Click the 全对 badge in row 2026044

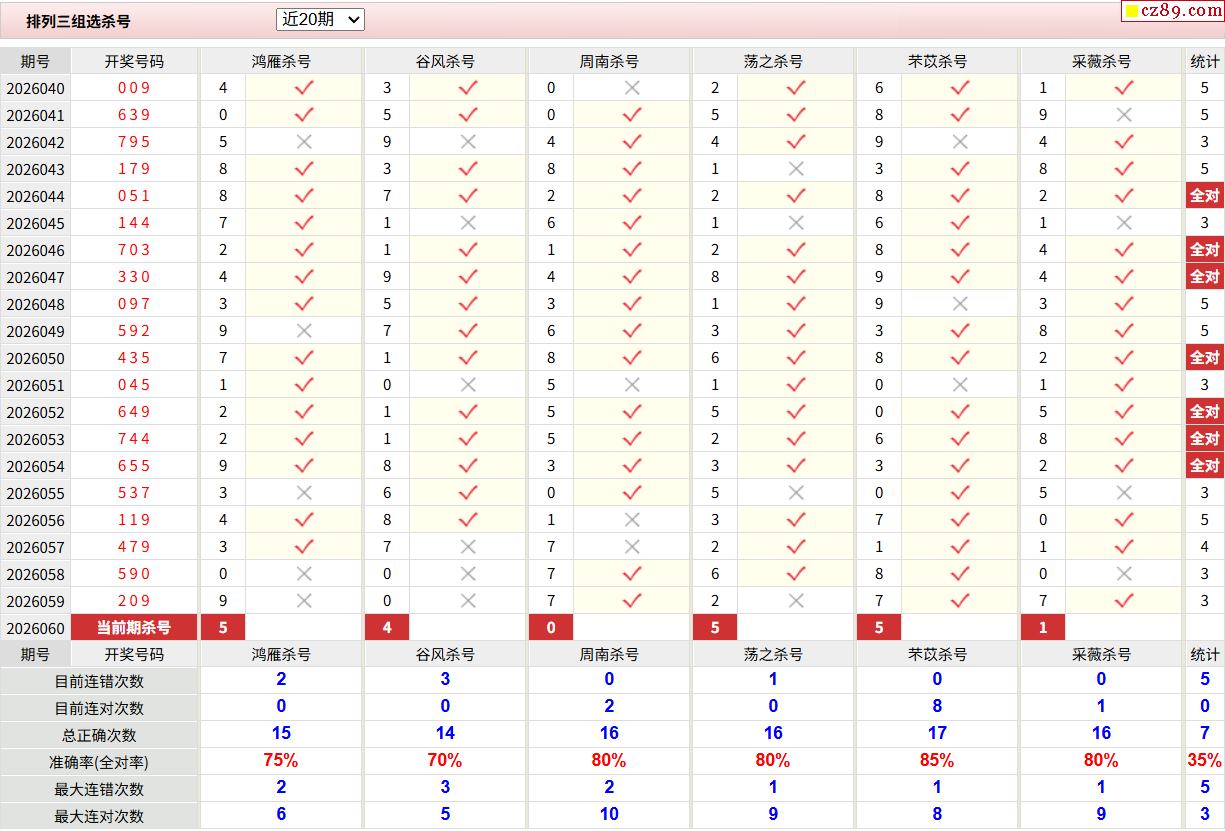pos(1204,196)
